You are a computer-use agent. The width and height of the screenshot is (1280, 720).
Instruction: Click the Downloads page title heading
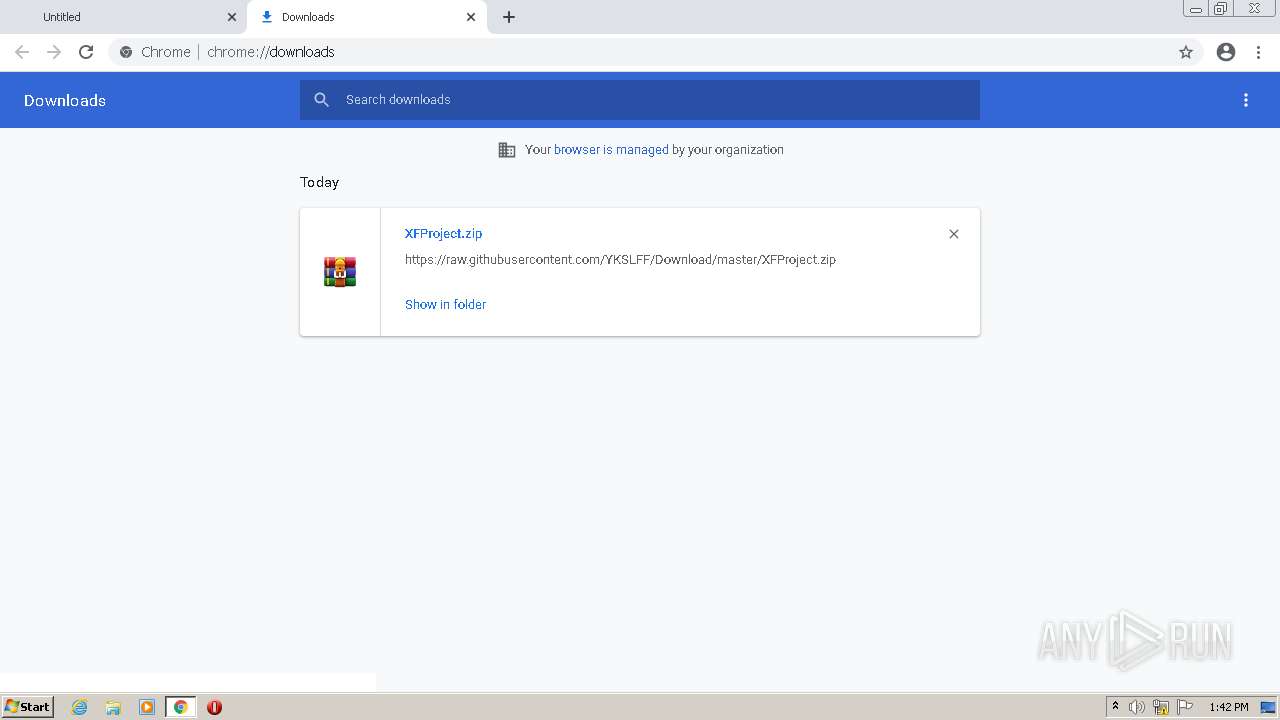(x=65, y=100)
